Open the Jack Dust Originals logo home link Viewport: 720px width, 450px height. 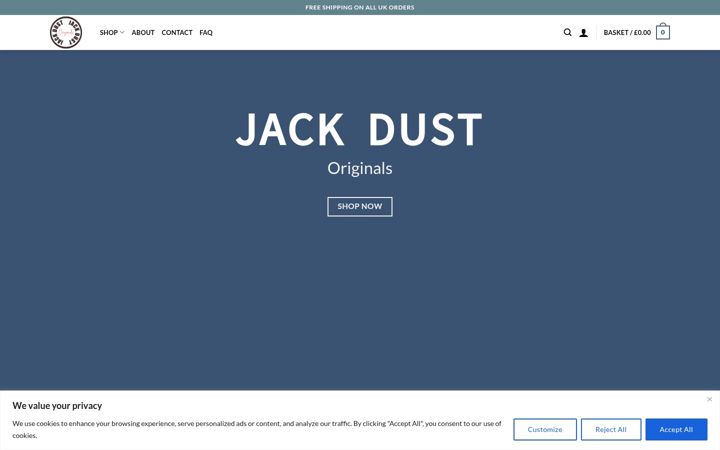(66, 32)
